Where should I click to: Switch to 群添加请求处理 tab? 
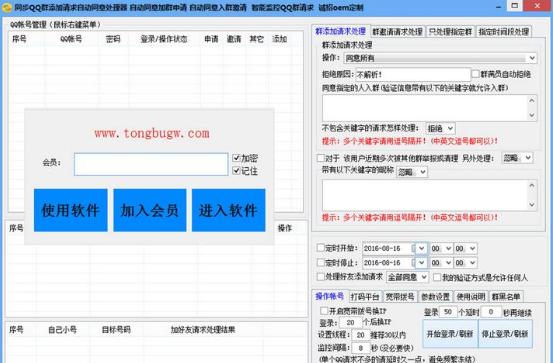click(340, 31)
